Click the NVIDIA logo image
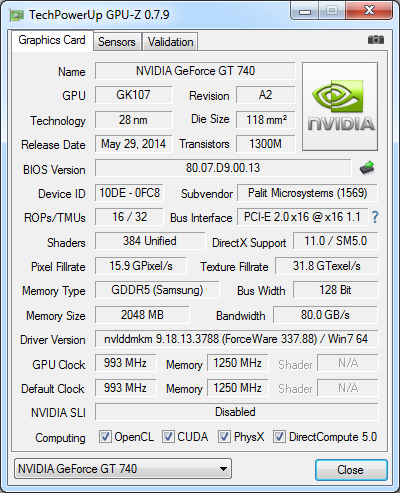The height and width of the screenshot is (493, 400). click(340, 106)
